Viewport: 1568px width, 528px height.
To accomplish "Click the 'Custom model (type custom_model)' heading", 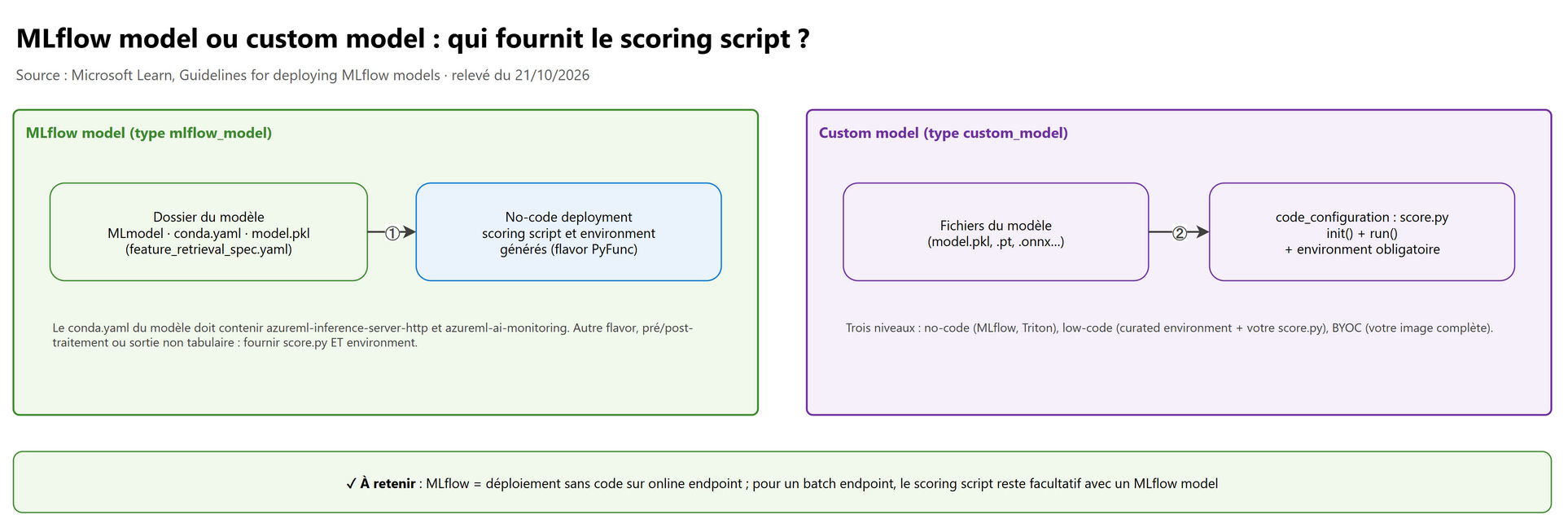I will tap(943, 133).
